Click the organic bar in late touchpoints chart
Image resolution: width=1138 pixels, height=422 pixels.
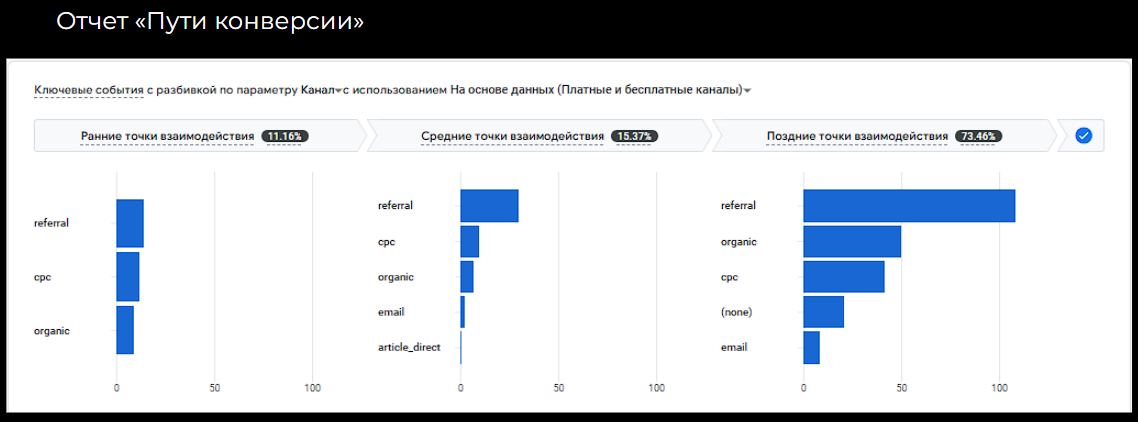click(852, 241)
